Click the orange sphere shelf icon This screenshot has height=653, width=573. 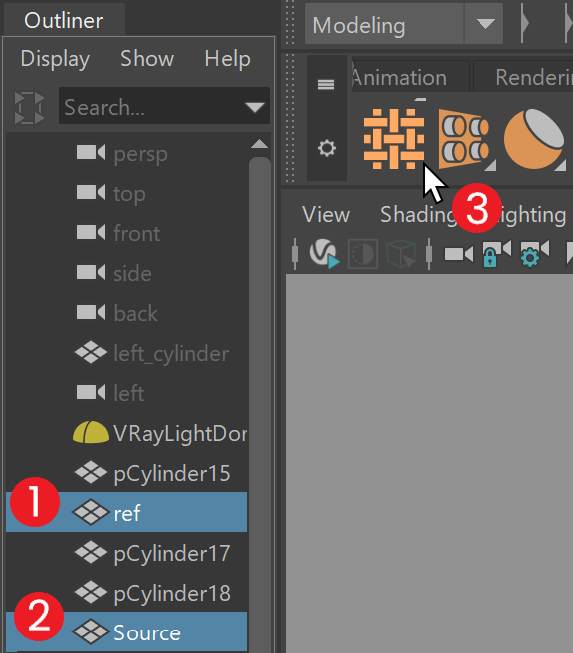click(x=533, y=139)
